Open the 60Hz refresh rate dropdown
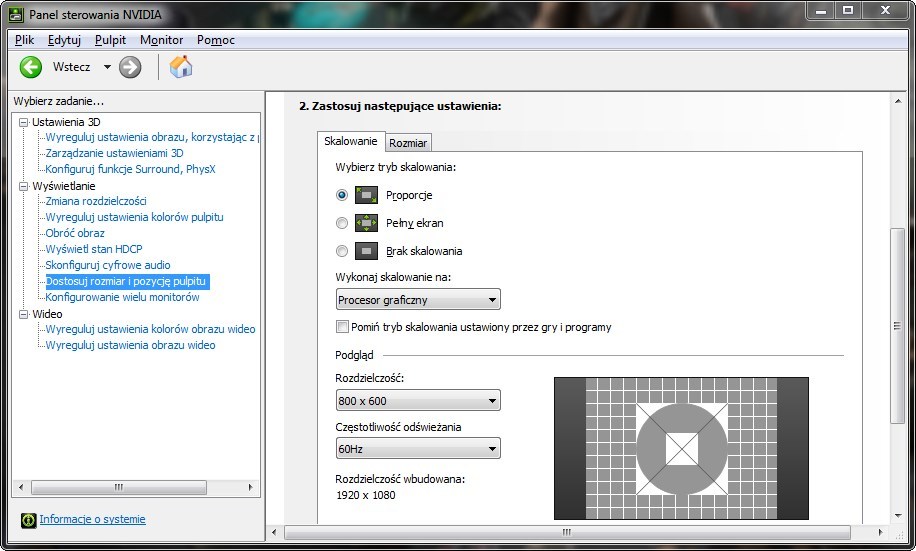The width and height of the screenshot is (916, 551). pyautogui.click(x=418, y=449)
